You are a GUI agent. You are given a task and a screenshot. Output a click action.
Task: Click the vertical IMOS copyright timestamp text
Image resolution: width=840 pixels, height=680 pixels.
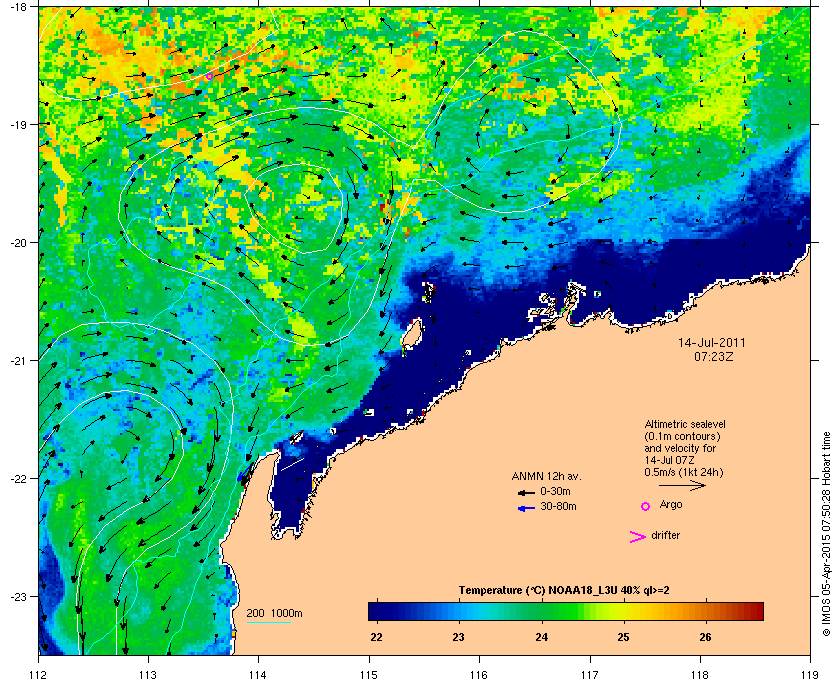(x=826, y=535)
